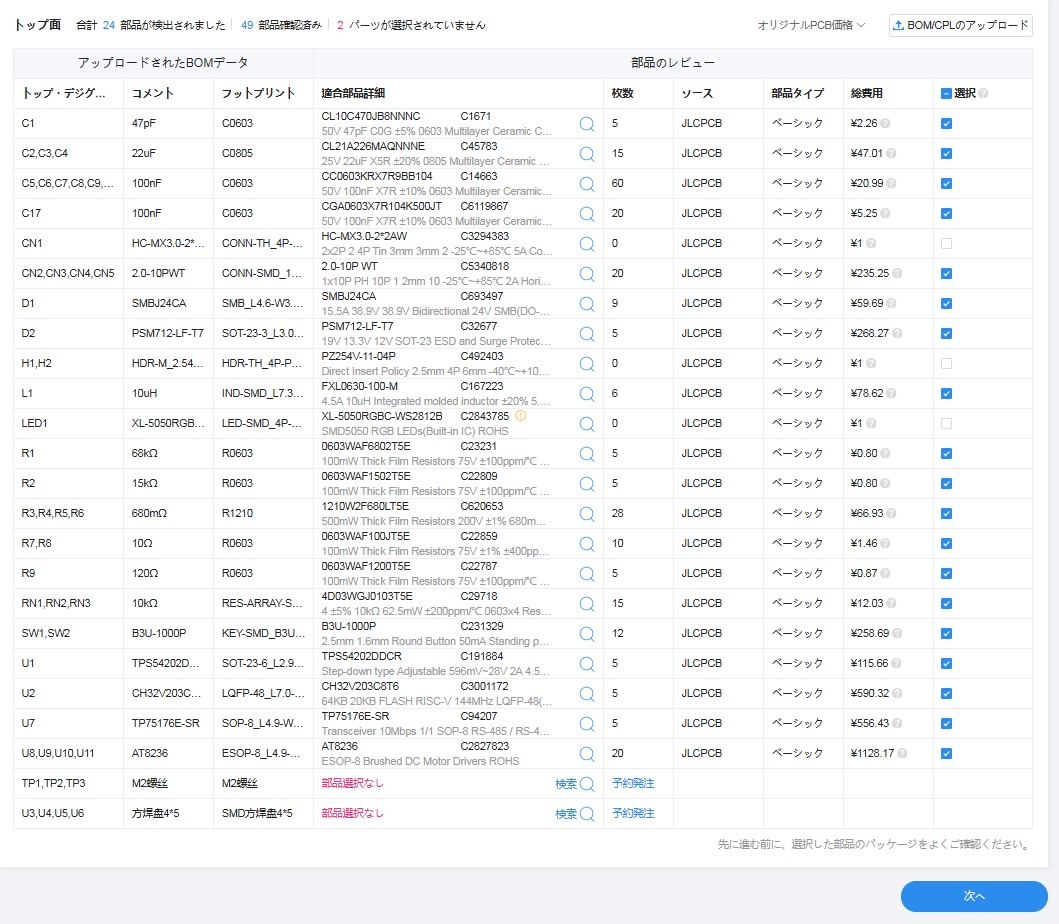Click help icon next to ¥590.32
Viewport: 1059px width, 924px height.
[x=897, y=693]
